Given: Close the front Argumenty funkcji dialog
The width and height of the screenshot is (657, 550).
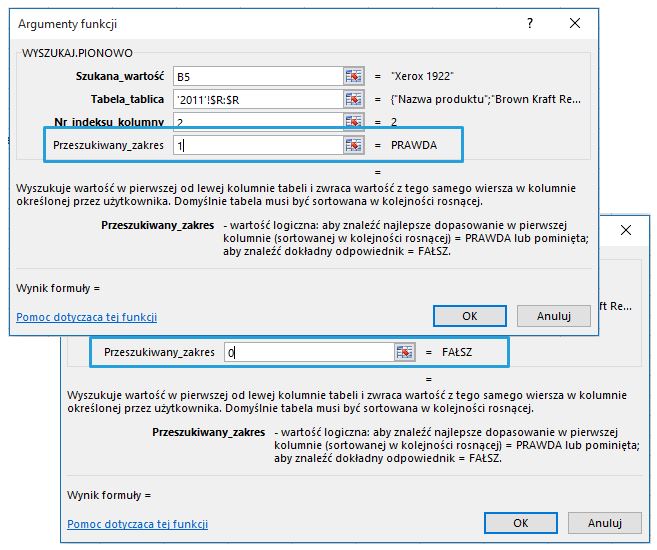Looking at the screenshot, I should pos(574,23).
